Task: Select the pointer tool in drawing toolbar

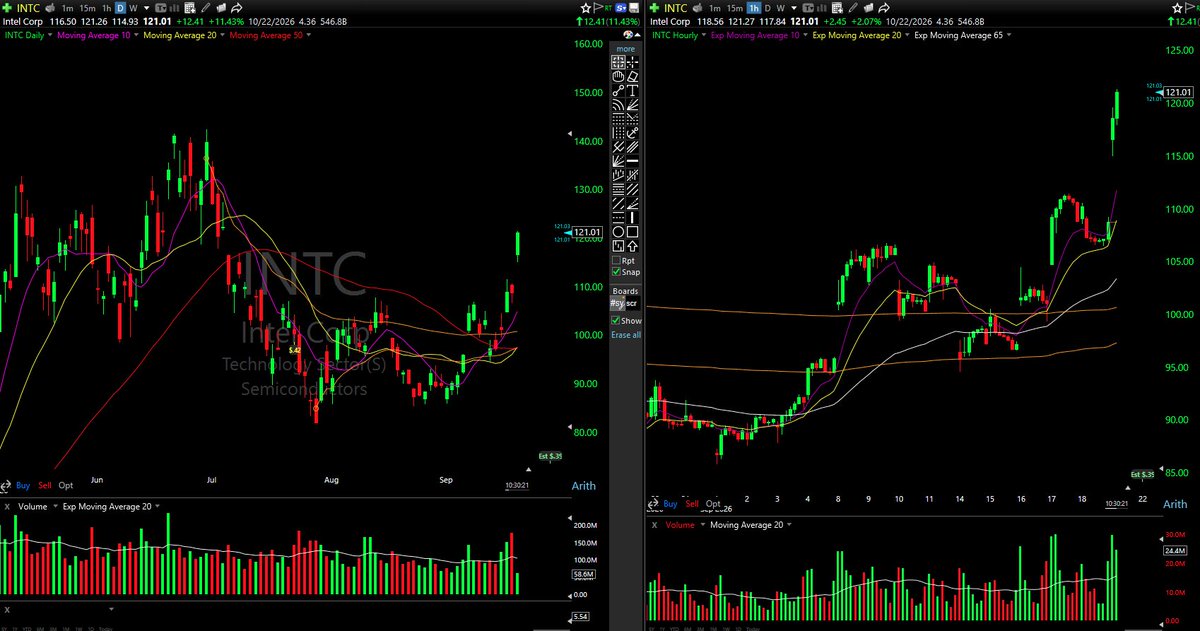Action: coord(618,62)
